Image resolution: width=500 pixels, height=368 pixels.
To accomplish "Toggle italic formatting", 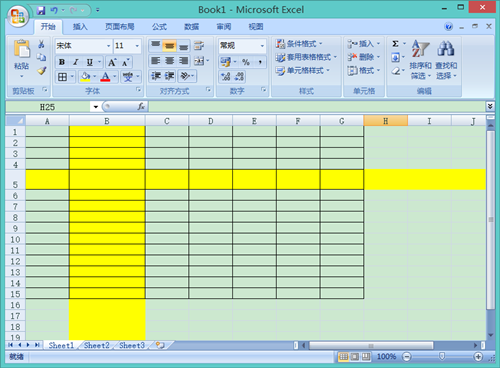I will tap(76, 62).
